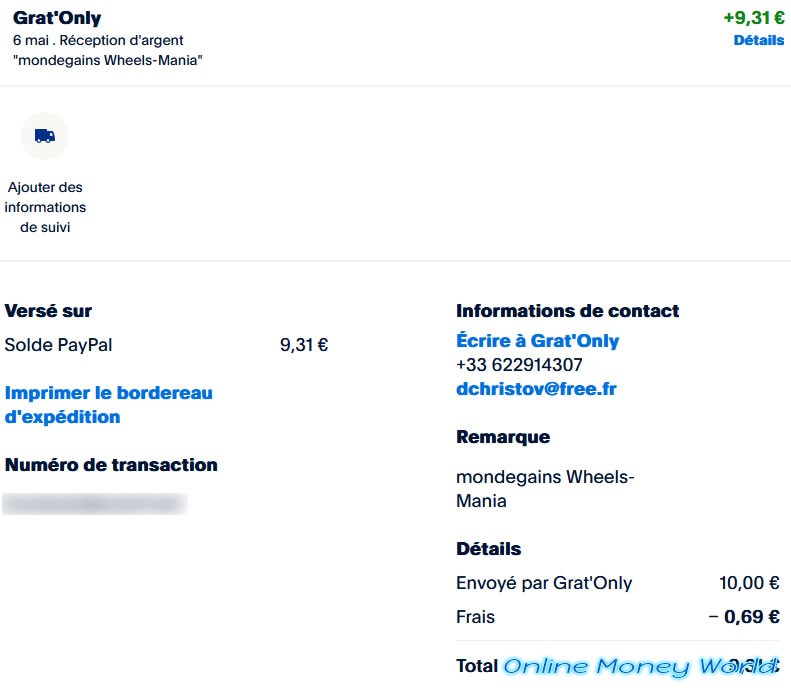Click the Grat'Only transaction title

(57, 18)
